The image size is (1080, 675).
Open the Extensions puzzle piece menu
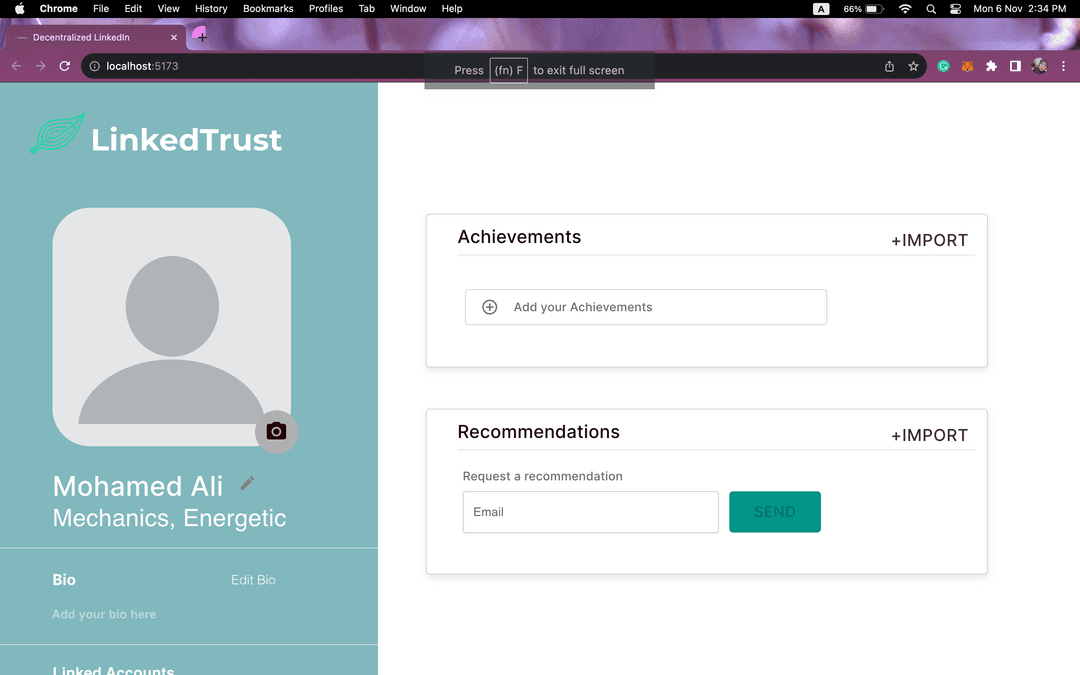991,66
